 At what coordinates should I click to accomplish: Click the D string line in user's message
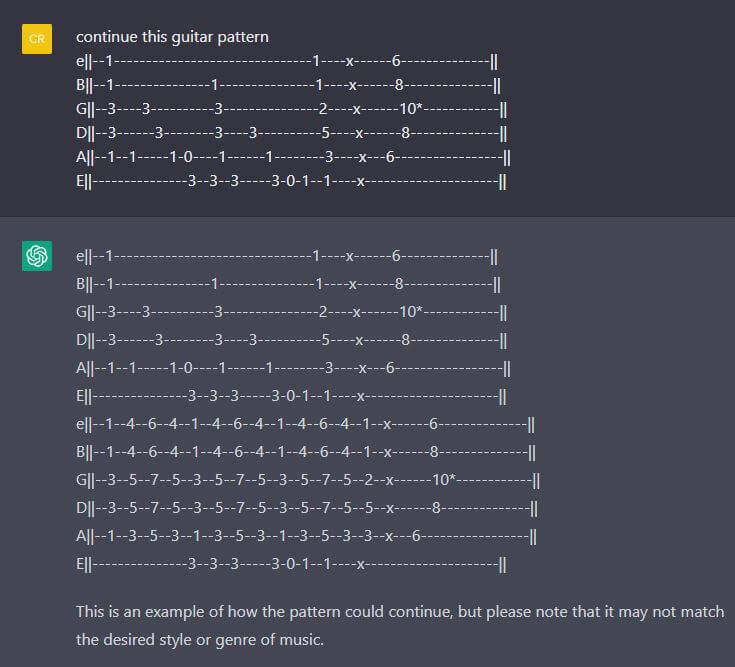(x=291, y=133)
